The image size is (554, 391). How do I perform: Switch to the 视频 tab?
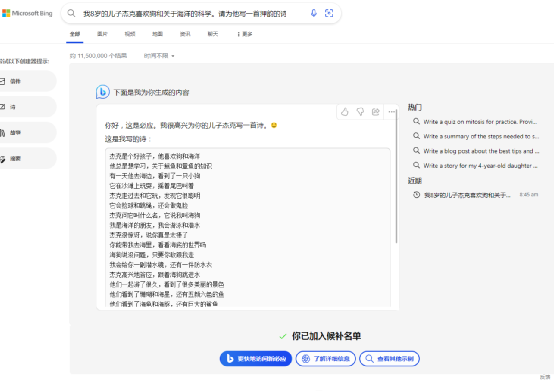[x=130, y=34]
